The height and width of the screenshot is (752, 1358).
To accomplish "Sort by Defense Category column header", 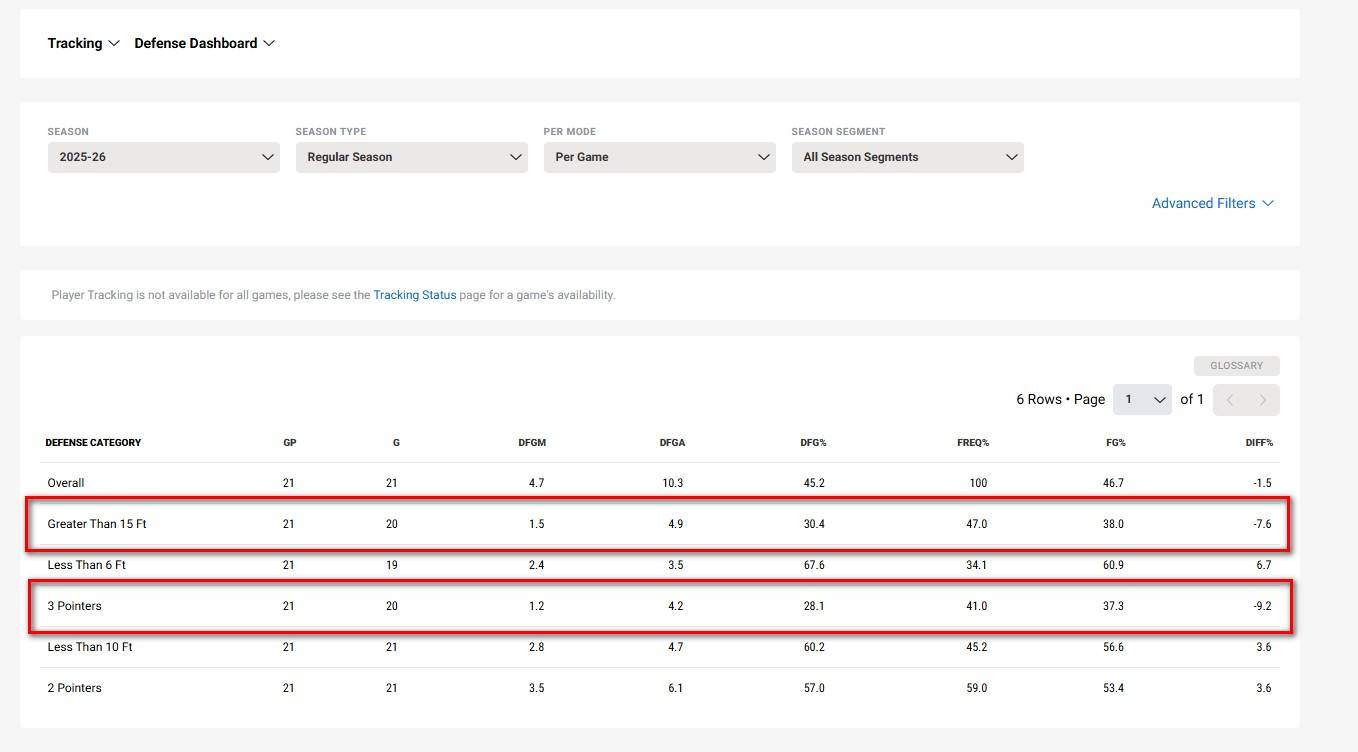I will (93, 442).
